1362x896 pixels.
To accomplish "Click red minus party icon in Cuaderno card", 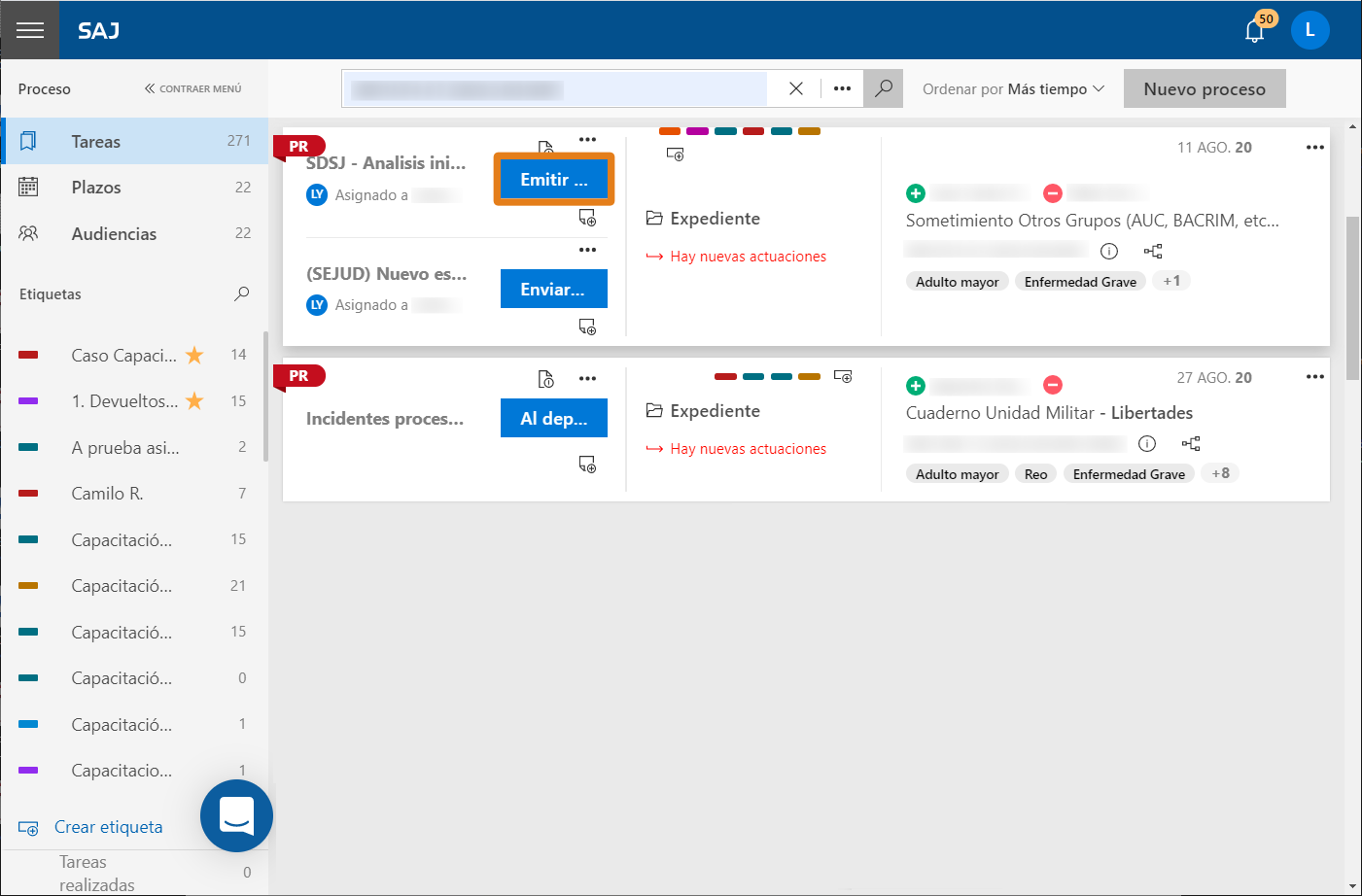I will pyautogui.click(x=1052, y=385).
